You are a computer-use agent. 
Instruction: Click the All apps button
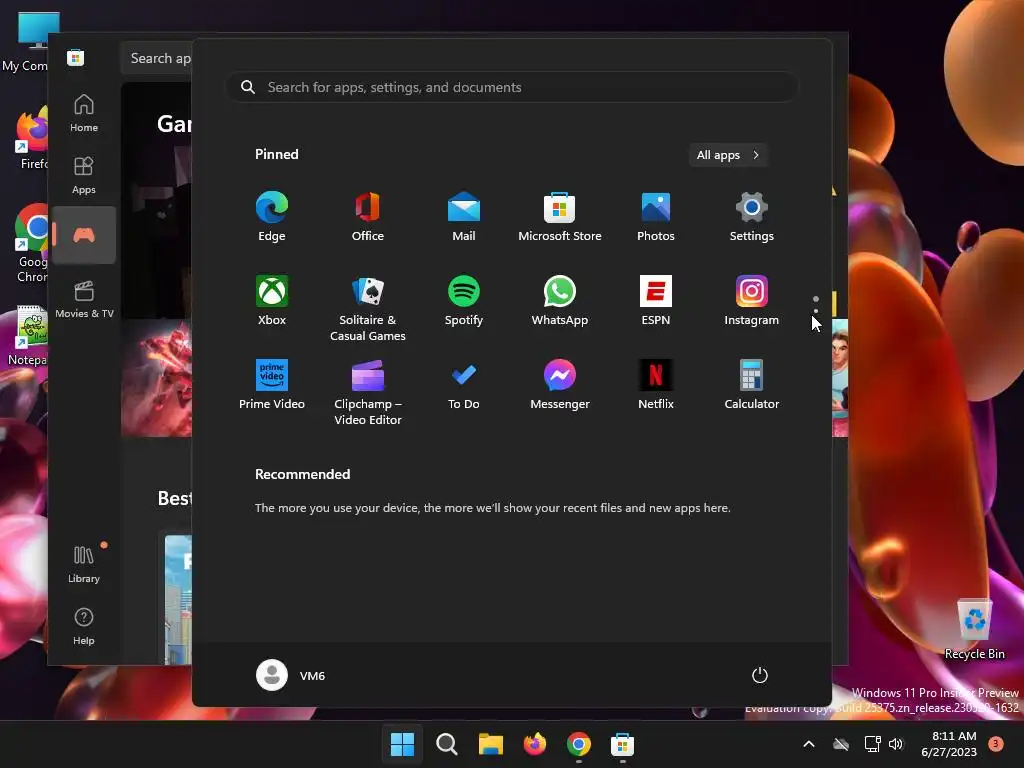point(728,155)
